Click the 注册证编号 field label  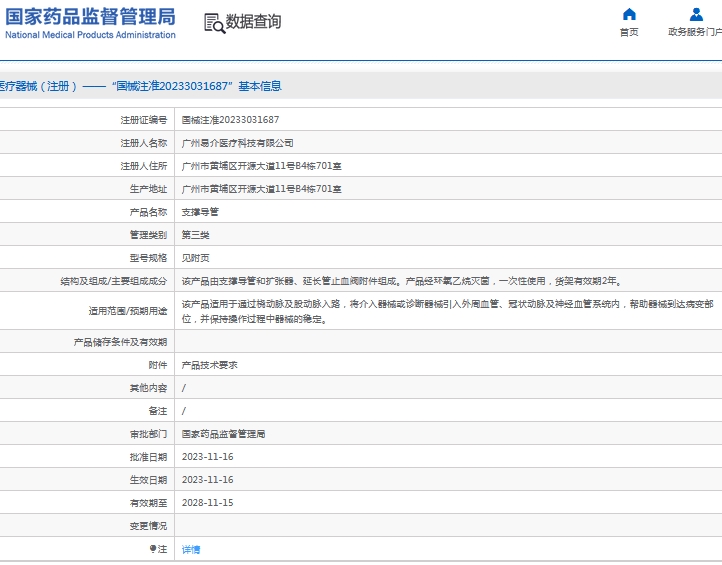pos(144,120)
